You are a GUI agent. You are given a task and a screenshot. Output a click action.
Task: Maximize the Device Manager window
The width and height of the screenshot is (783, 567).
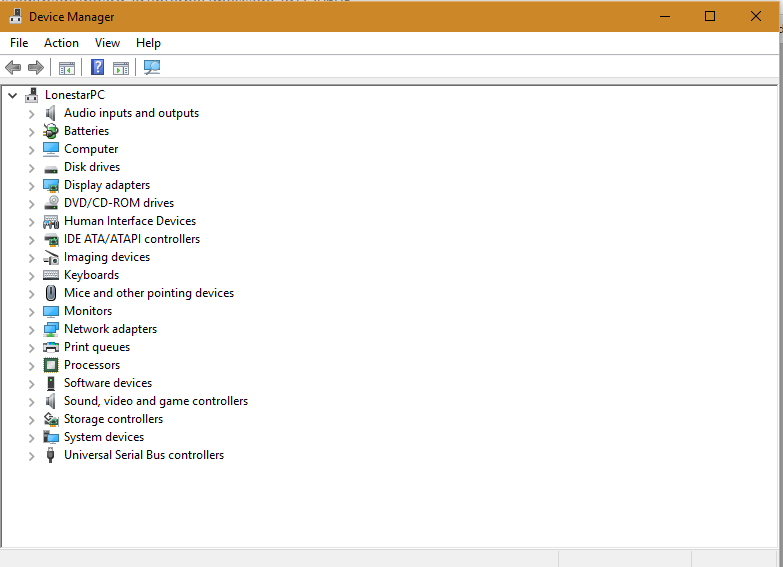click(x=710, y=16)
